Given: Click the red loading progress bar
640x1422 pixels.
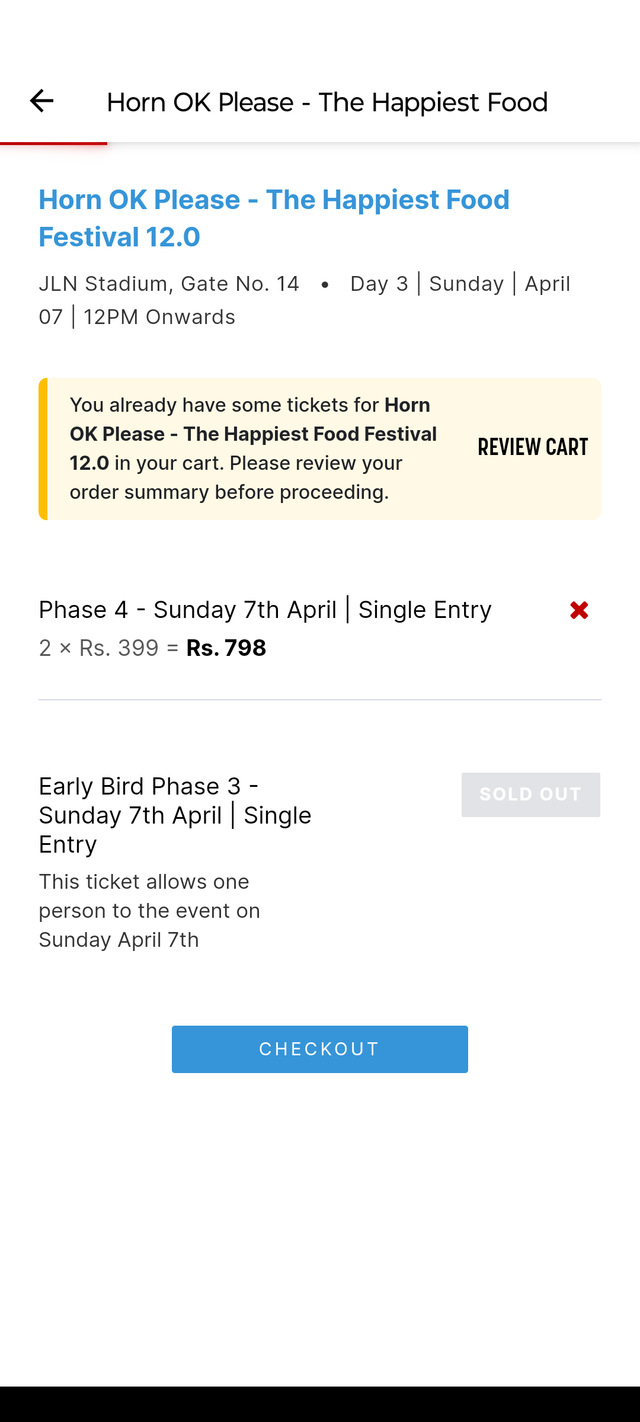Looking at the screenshot, I should point(53,144).
